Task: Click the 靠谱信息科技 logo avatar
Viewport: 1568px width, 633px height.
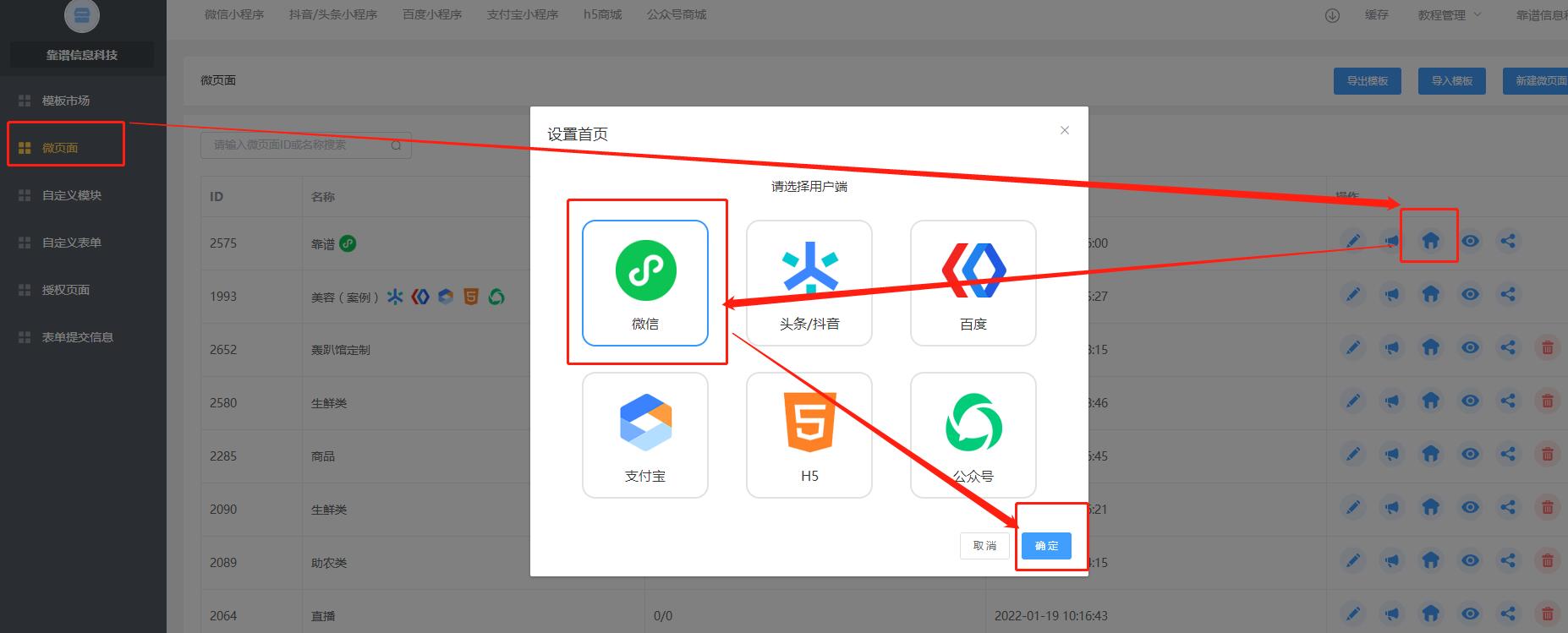Action: (x=82, y=14)
